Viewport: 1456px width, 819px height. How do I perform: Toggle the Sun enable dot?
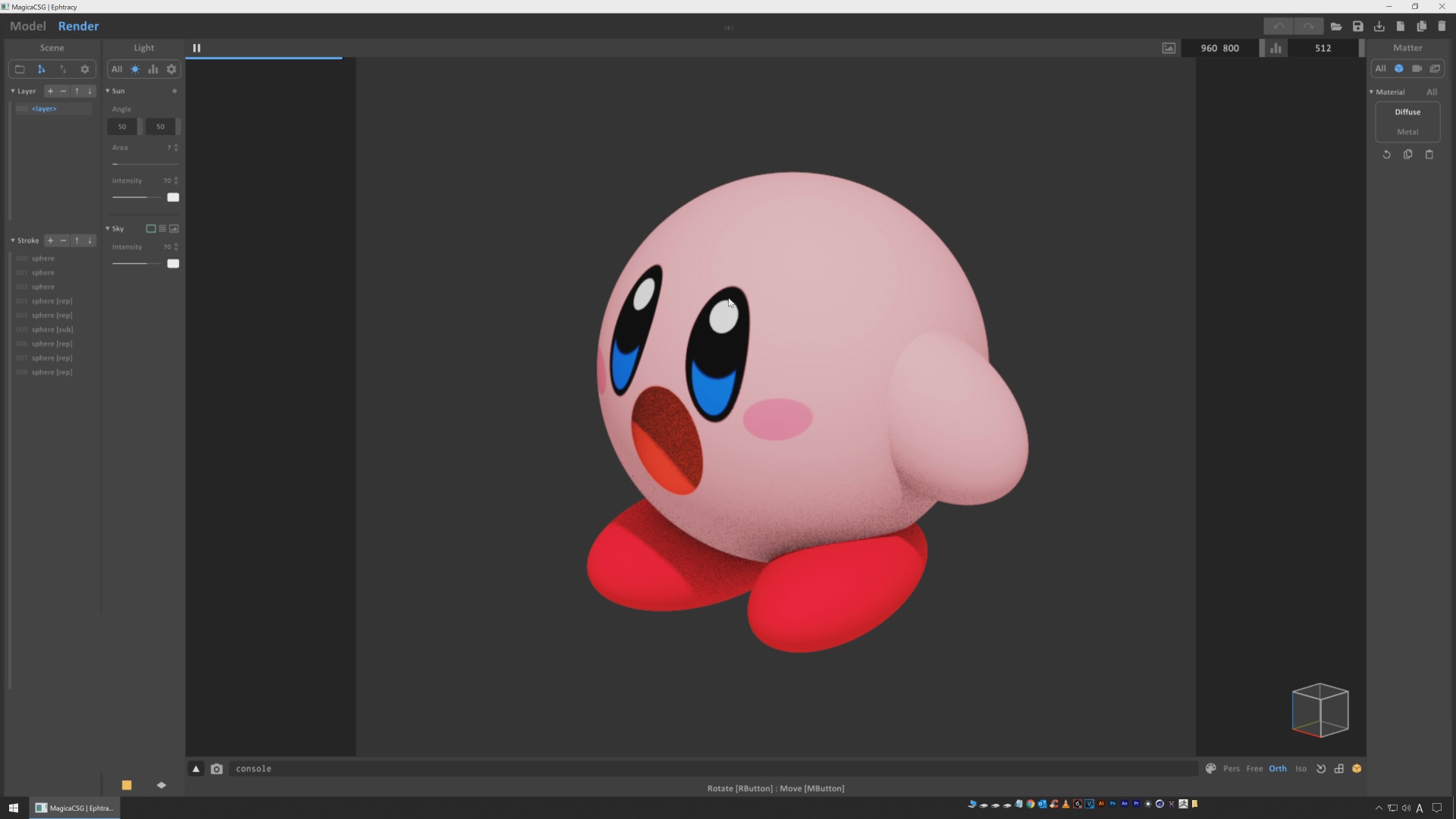[174, 91]
